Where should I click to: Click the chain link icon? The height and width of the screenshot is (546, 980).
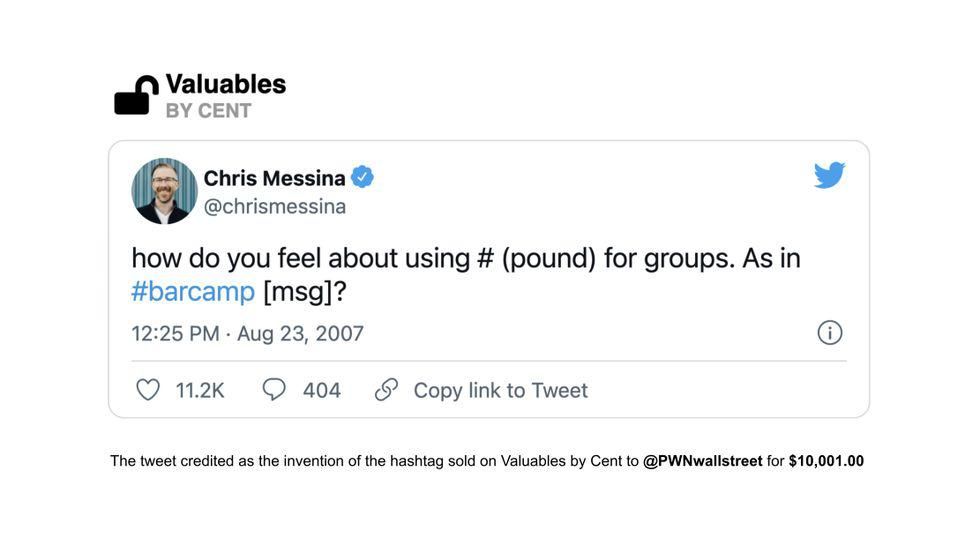tap(386, 389)
